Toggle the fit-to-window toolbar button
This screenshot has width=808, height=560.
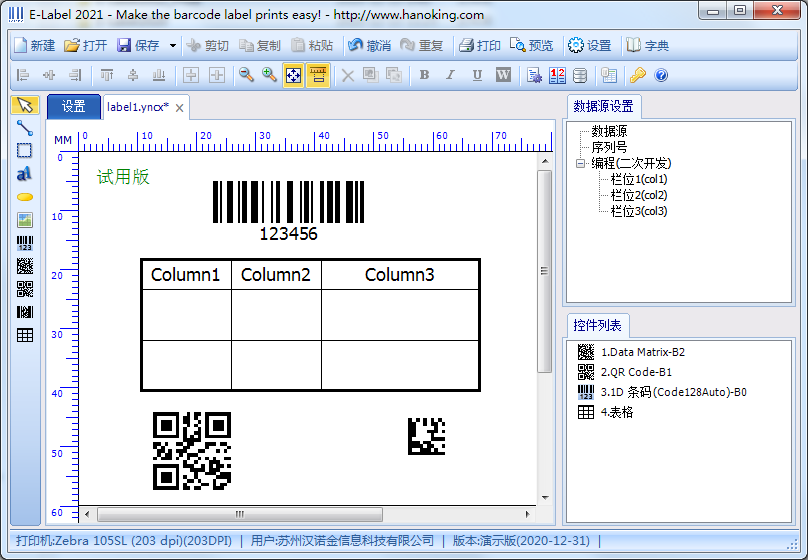point(293,76)
